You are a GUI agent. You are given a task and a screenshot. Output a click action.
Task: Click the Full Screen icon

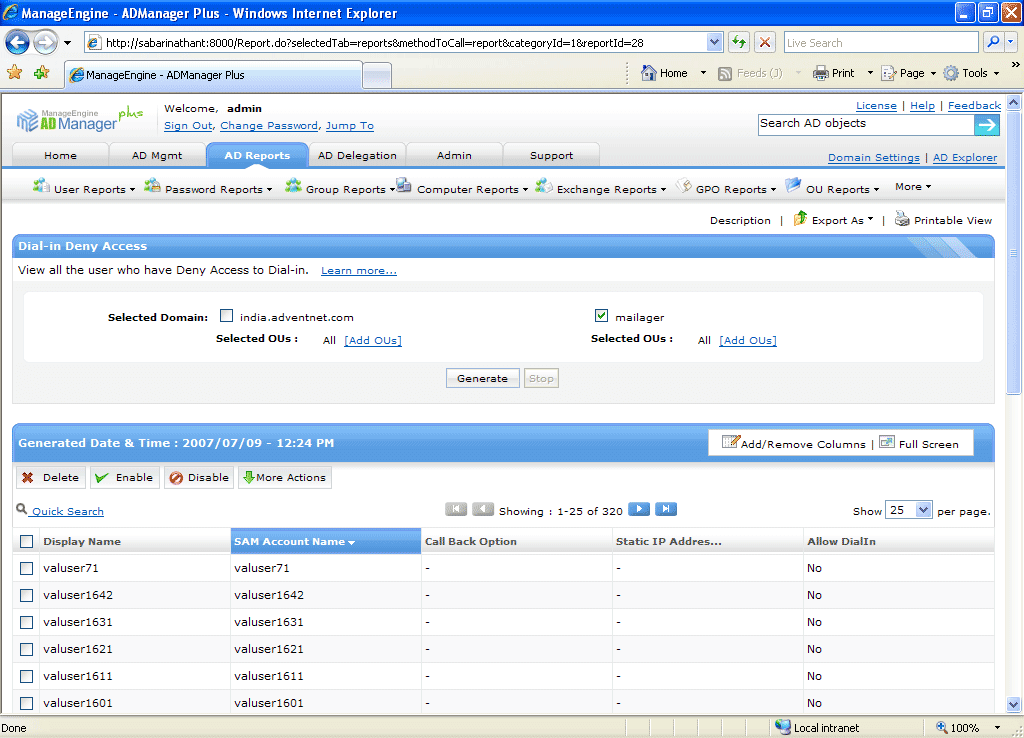point(887,442)
